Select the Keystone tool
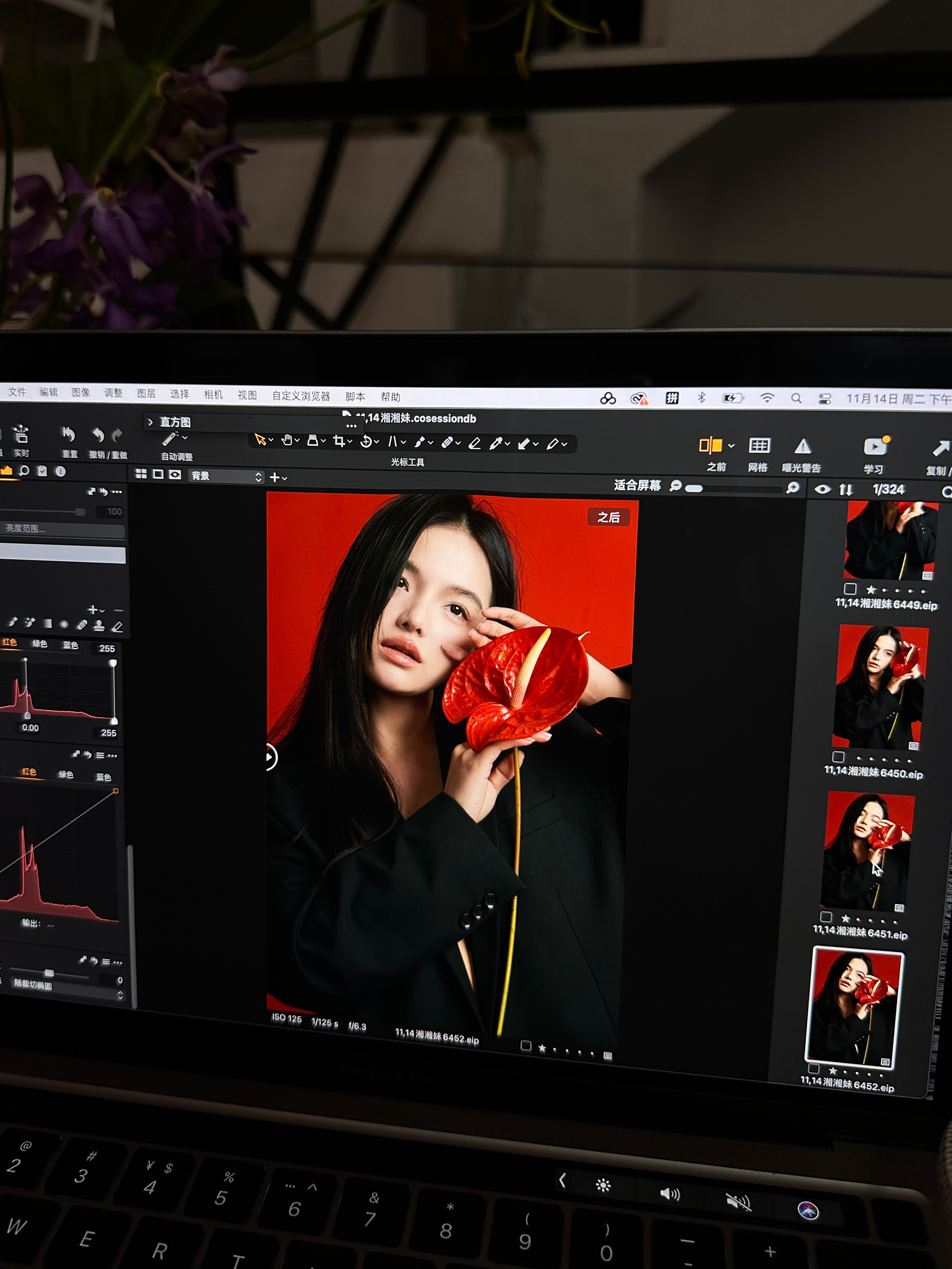952x1269 pixels. coord(393,441)
